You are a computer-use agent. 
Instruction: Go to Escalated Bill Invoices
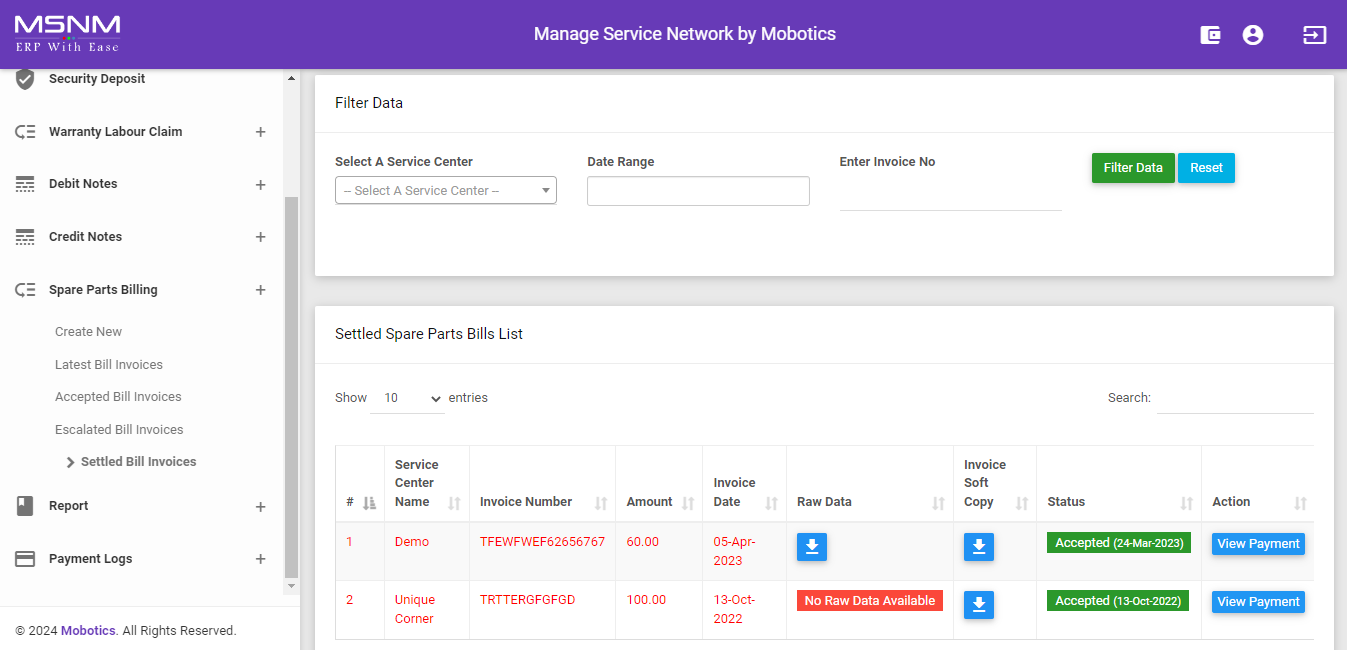(x=119, y=430)
